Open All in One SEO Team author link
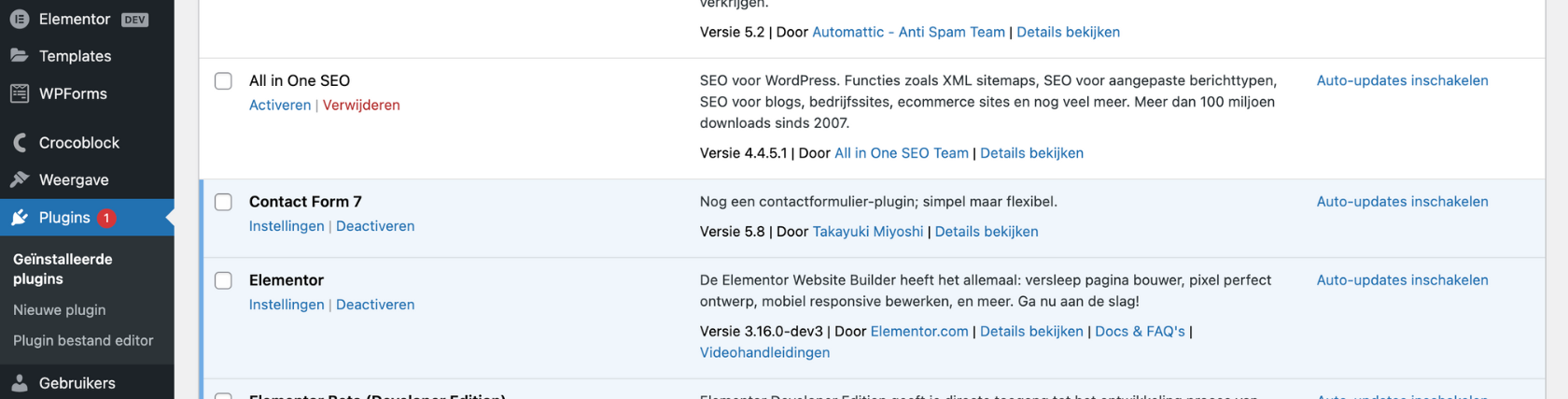 pyautogui.click(x=902, y=153)
